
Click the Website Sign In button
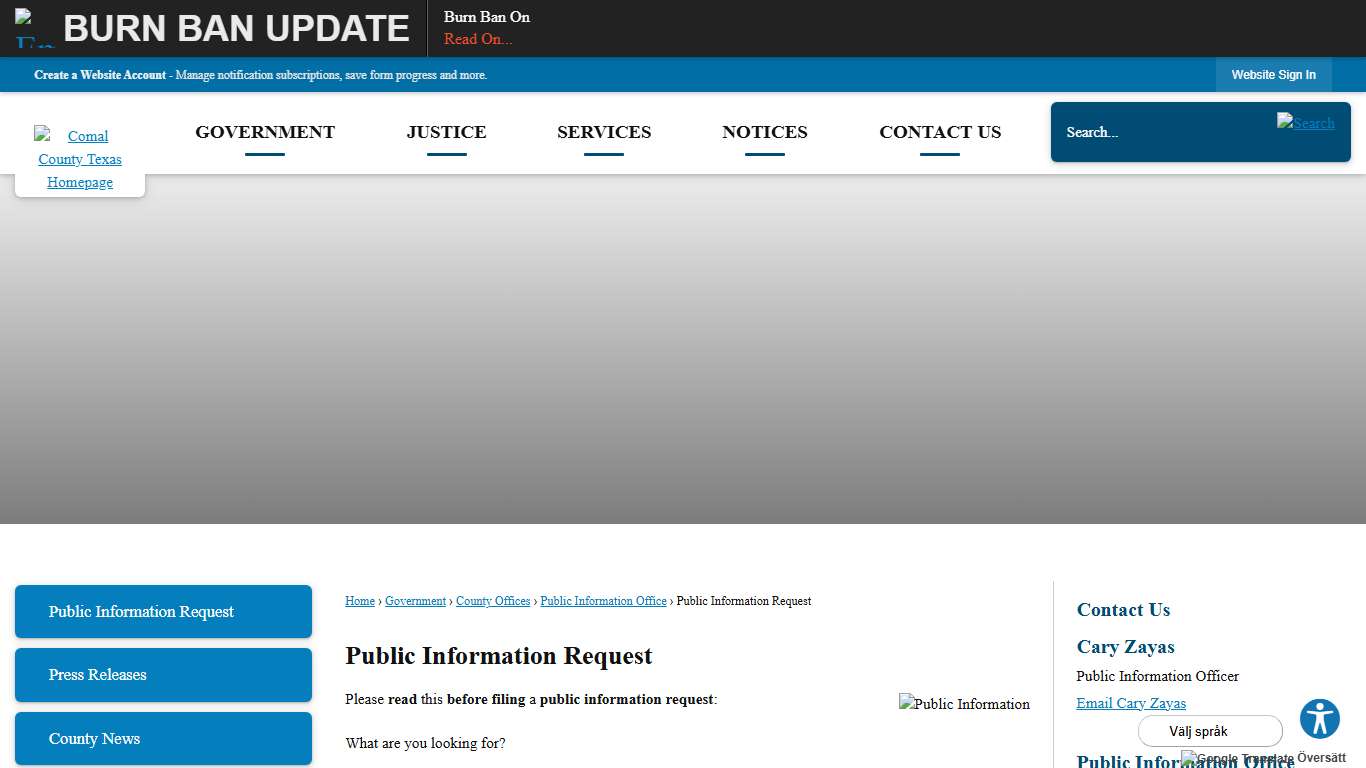coord(1273,74)
